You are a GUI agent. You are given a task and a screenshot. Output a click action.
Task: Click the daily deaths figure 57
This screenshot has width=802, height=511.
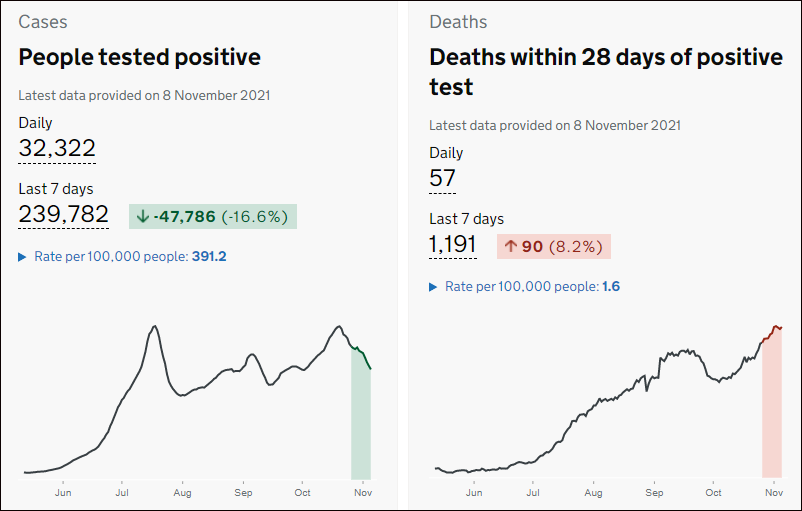click(442, 180)
